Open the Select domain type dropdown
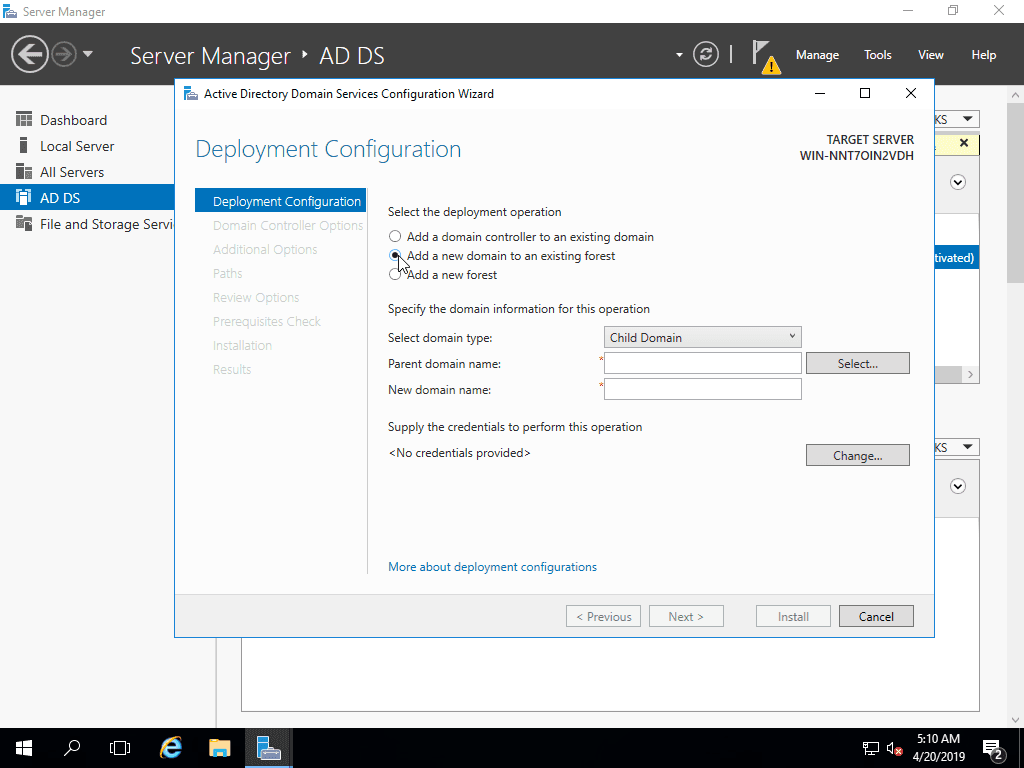Image resolution: width=1024 pixels, height=768 pixels. (x=703, y=337)
